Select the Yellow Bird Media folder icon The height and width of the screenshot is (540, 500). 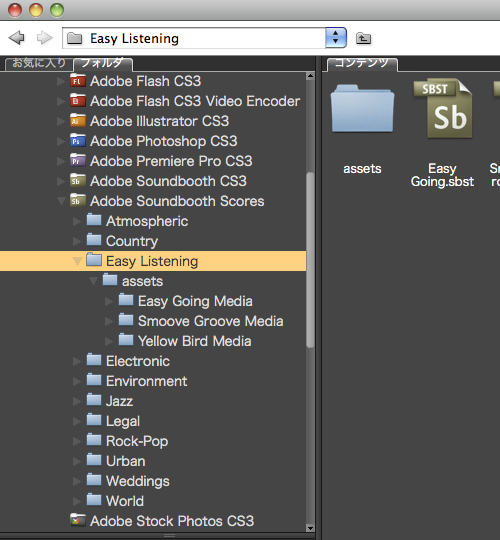pyautogui.click(x=126, y=340)
